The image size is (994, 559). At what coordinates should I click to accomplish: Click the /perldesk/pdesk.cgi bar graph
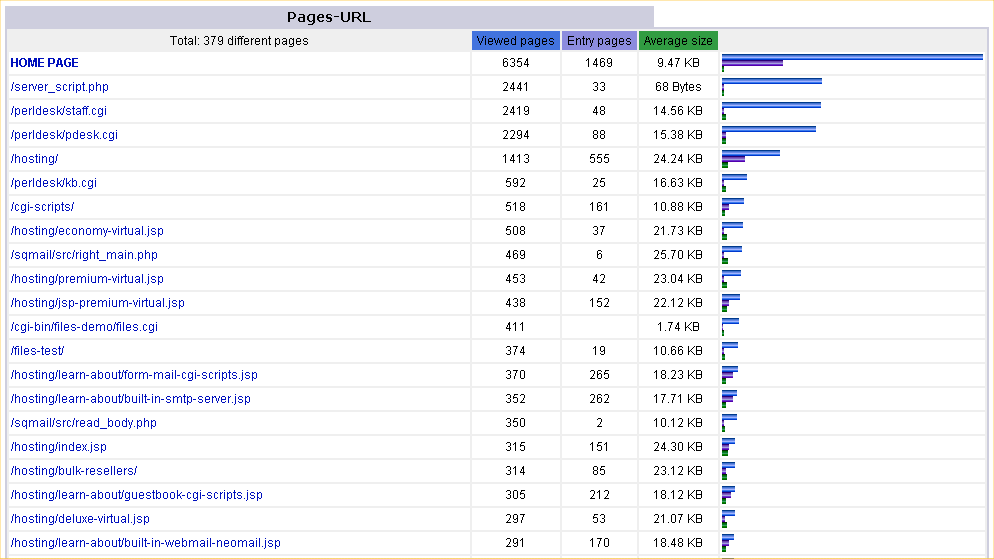click(x=768, y=135)
